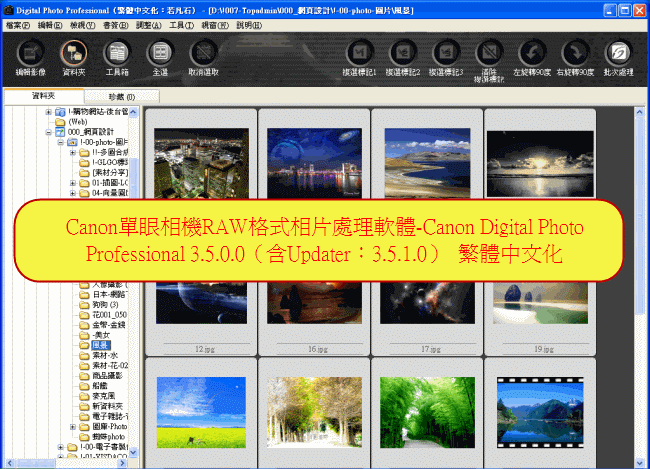Viewport: 650px width, 469px height.
Task: Apply 核選標記2 check mark to image
Action: (x=402, y=55)
